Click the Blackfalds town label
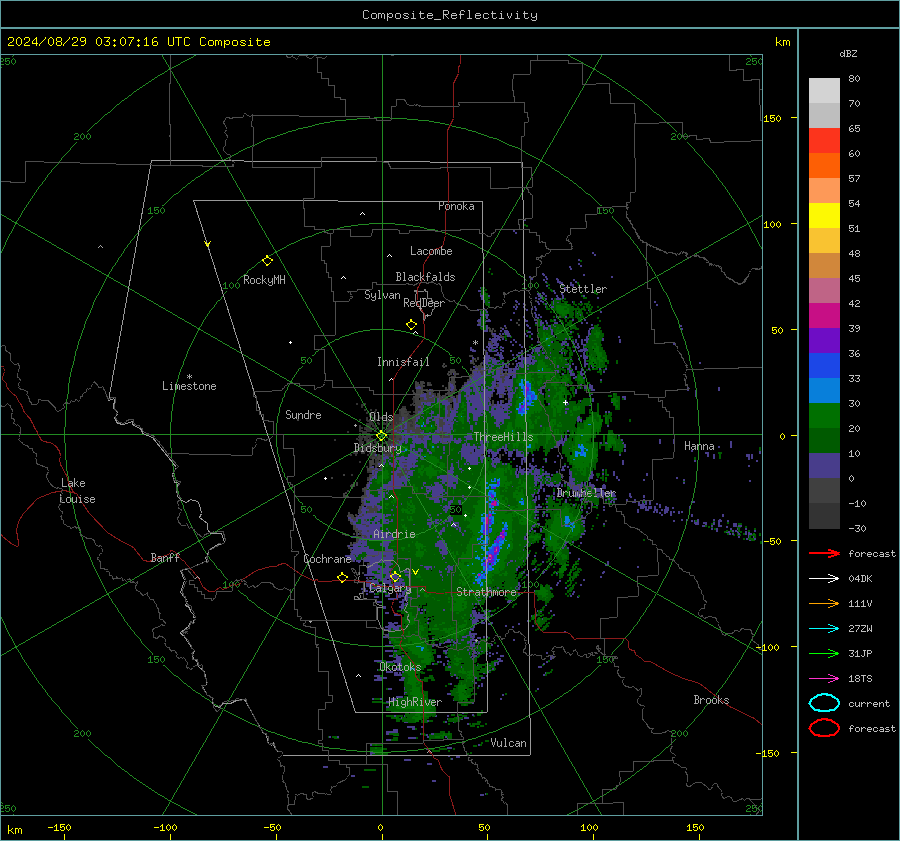This screenshot has width=900, height=841. coord(425,277)
